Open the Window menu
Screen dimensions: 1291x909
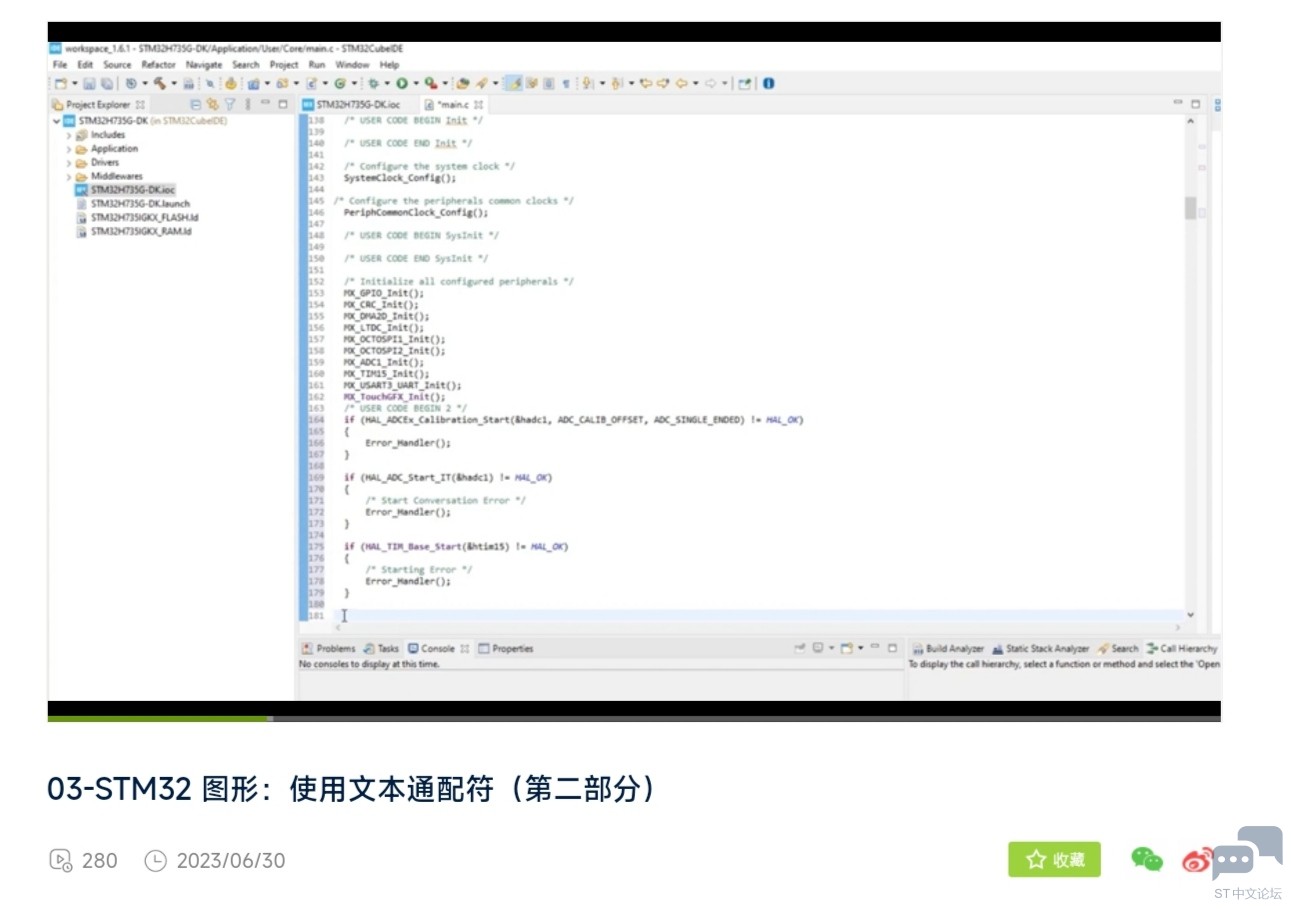pos(352,65)
